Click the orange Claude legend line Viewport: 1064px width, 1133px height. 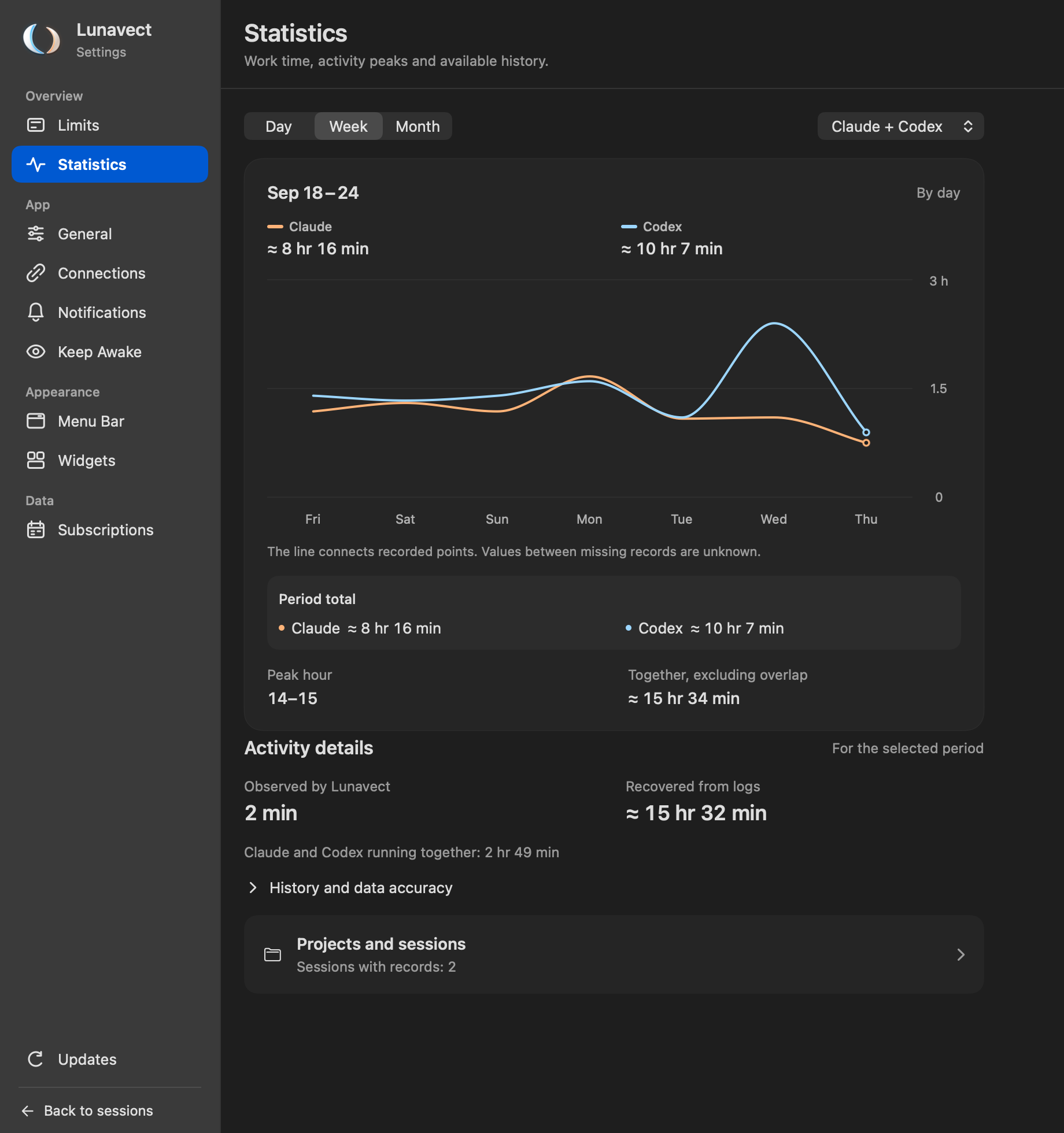point(275,227)
